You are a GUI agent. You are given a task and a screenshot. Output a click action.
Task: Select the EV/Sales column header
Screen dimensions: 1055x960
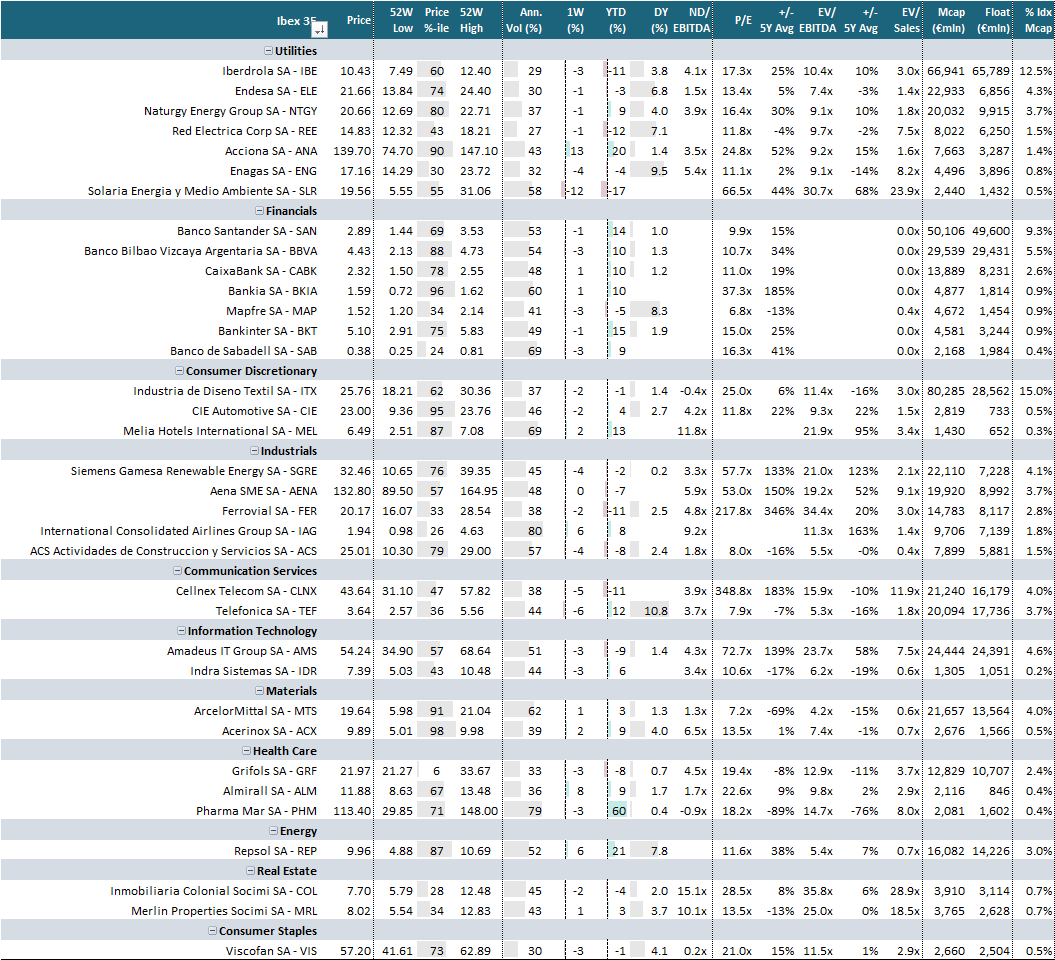[907, 20]
